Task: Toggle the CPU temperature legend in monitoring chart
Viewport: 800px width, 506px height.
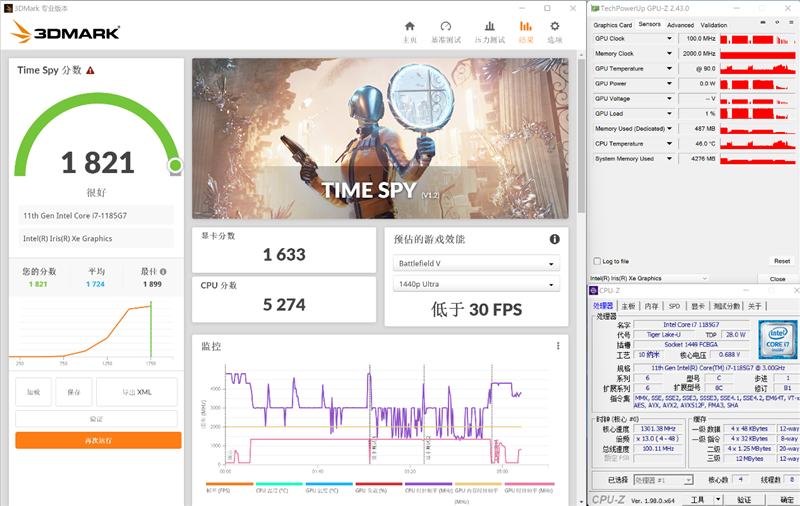Action: (x=279, y=487)
